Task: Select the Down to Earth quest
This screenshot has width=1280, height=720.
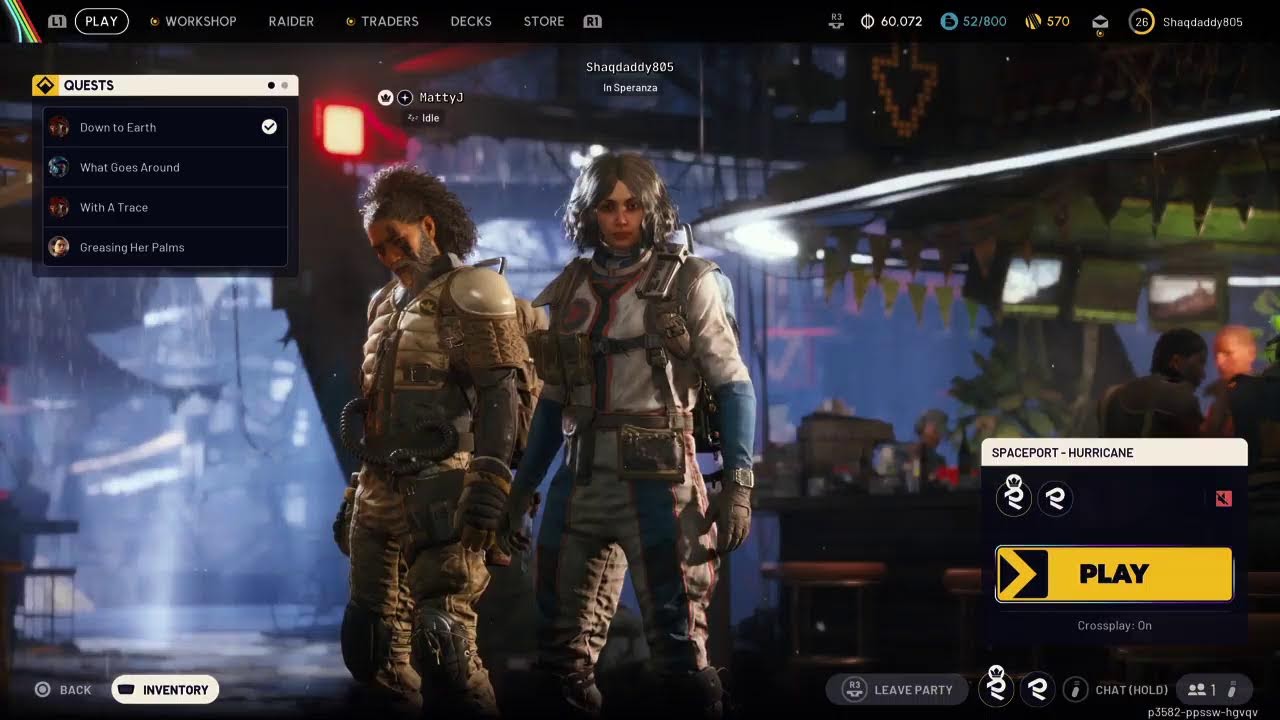Action: pos(165,127)
